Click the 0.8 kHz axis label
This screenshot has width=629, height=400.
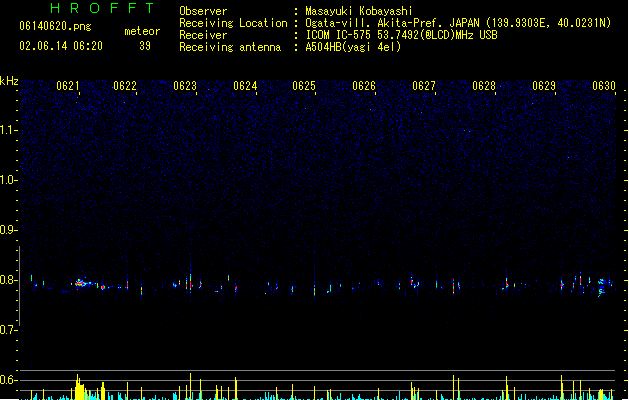pos(8,280)
